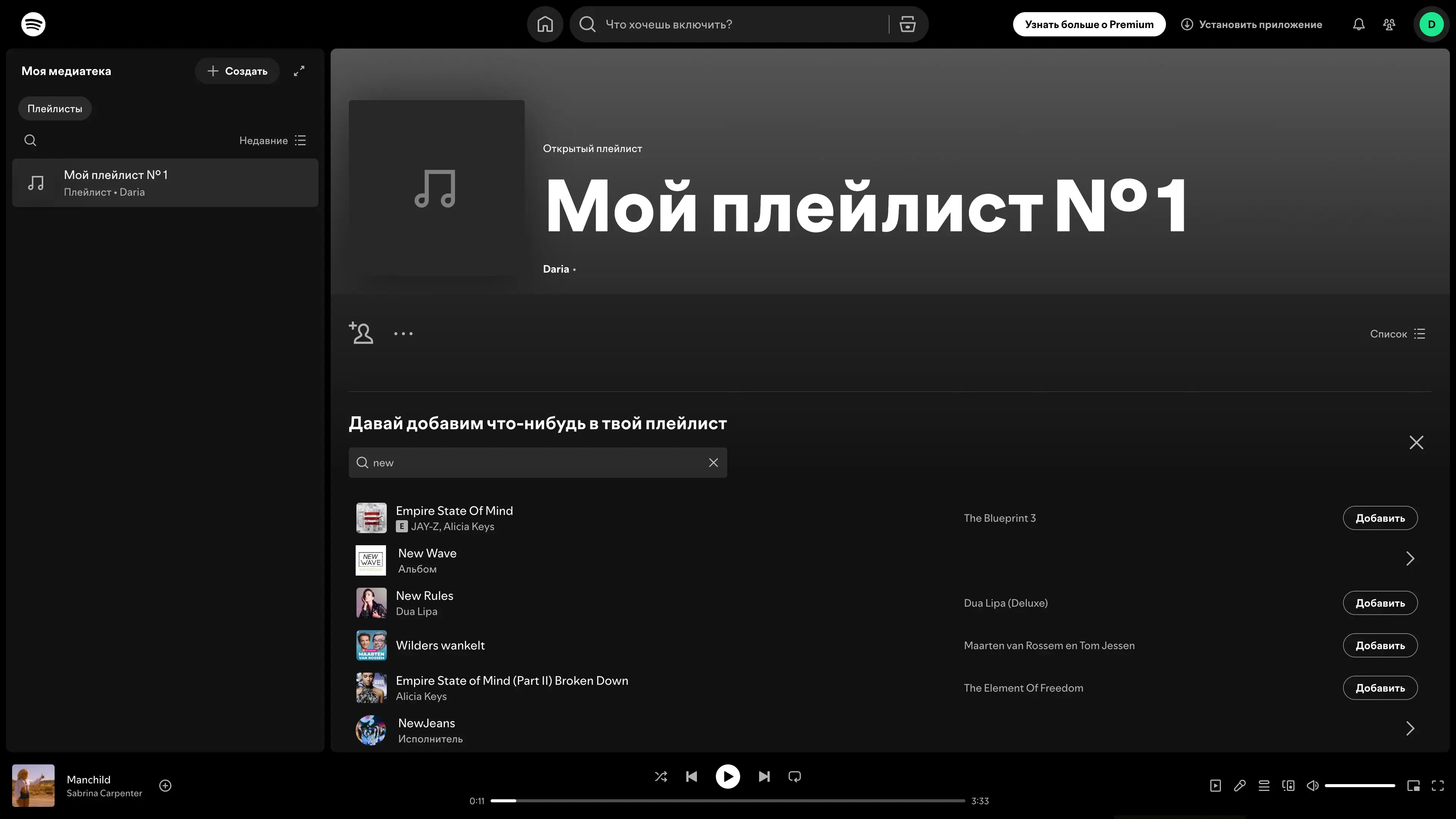Open the Browse icon in search bar
1456x819 pixels.
[907, 24]
